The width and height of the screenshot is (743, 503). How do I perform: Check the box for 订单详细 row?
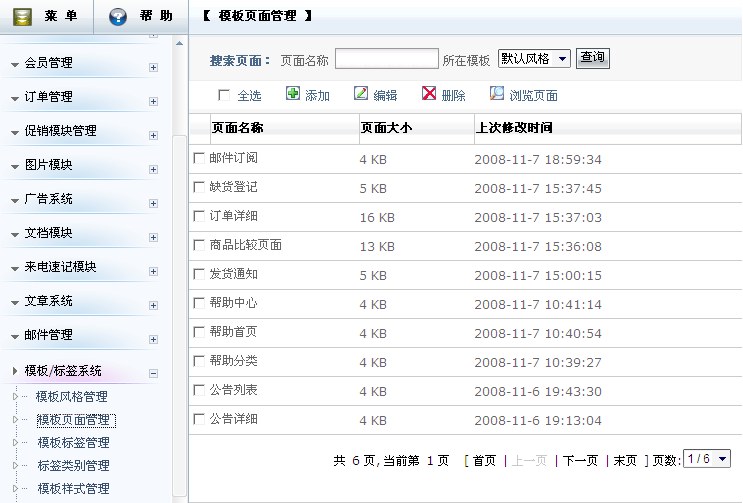[199, 216]
